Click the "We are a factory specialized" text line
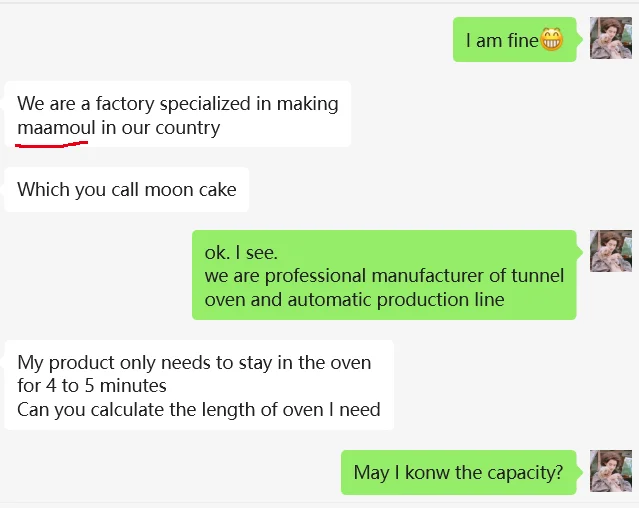Viewport: 639px width, 508px height. coord(177,103)
